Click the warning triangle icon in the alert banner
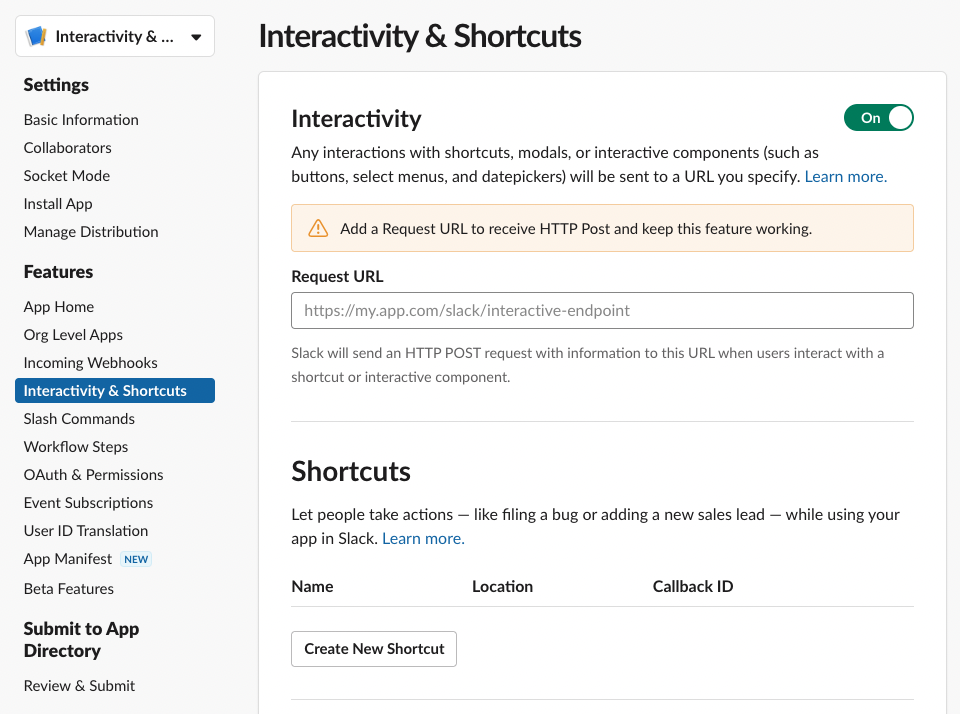This screenshot has height=714, width=960. tap(320, 227)
